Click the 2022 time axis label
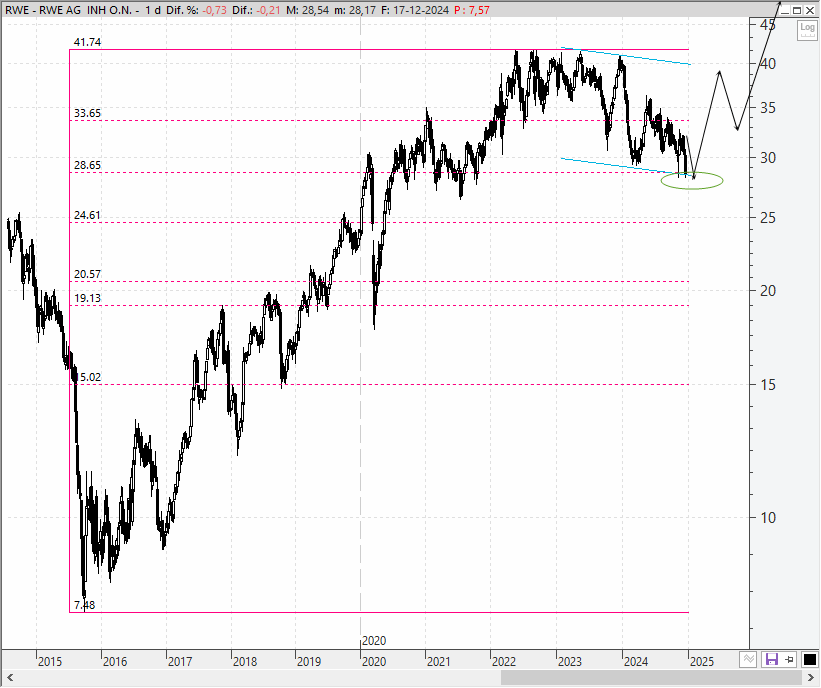 coord(504,662)
